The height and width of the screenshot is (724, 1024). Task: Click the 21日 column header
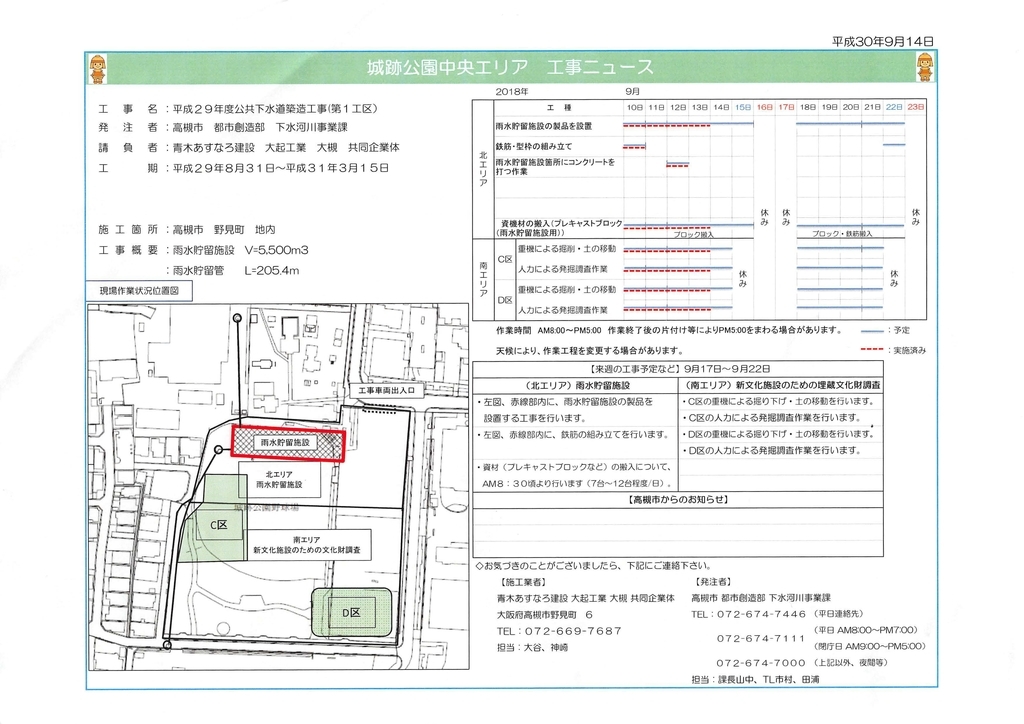click(872, 107)
